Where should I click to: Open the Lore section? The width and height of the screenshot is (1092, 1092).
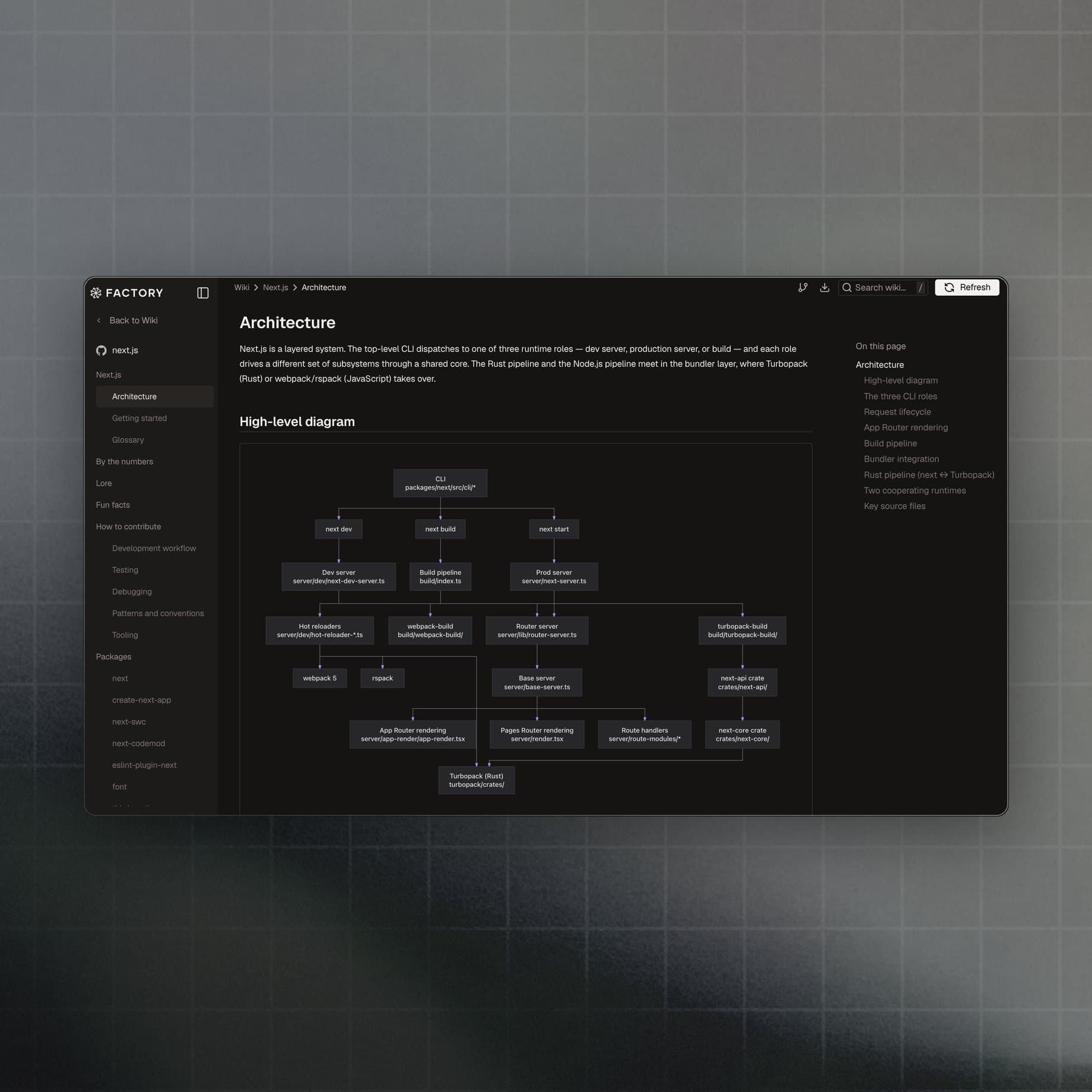[104, 483]
